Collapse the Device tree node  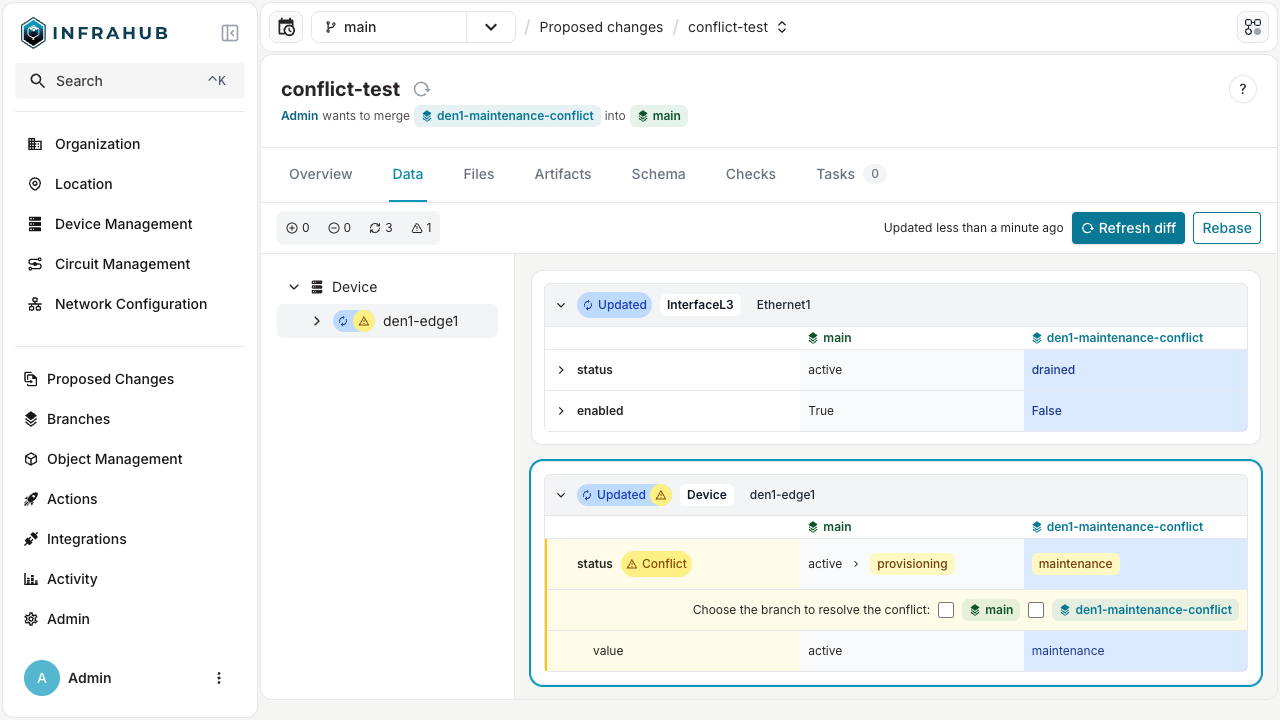point(294,286)
